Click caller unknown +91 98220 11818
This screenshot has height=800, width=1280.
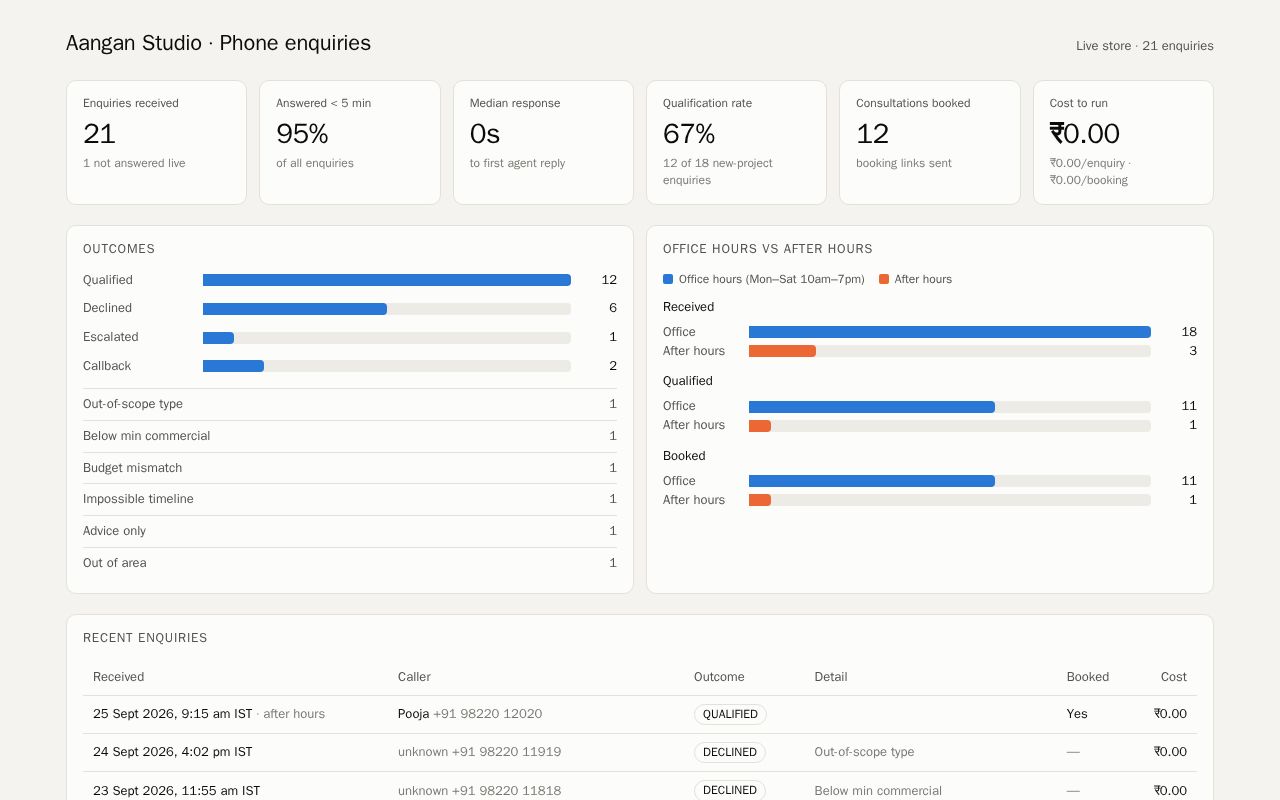click(x=479, y=791)
